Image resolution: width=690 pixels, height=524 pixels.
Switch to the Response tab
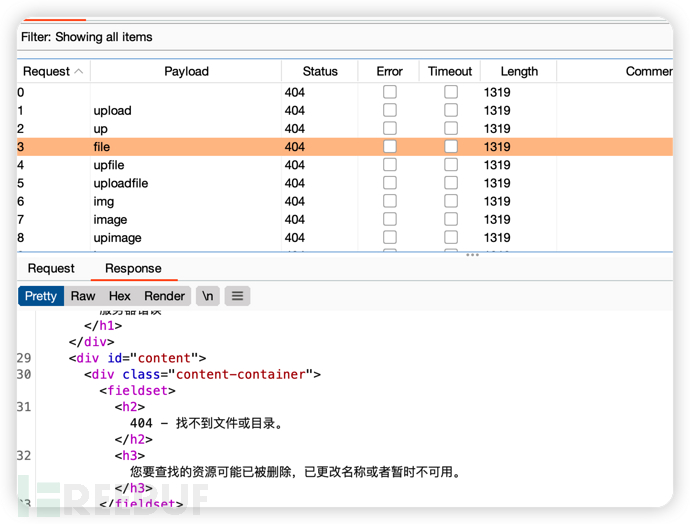[x=133, y=268]
